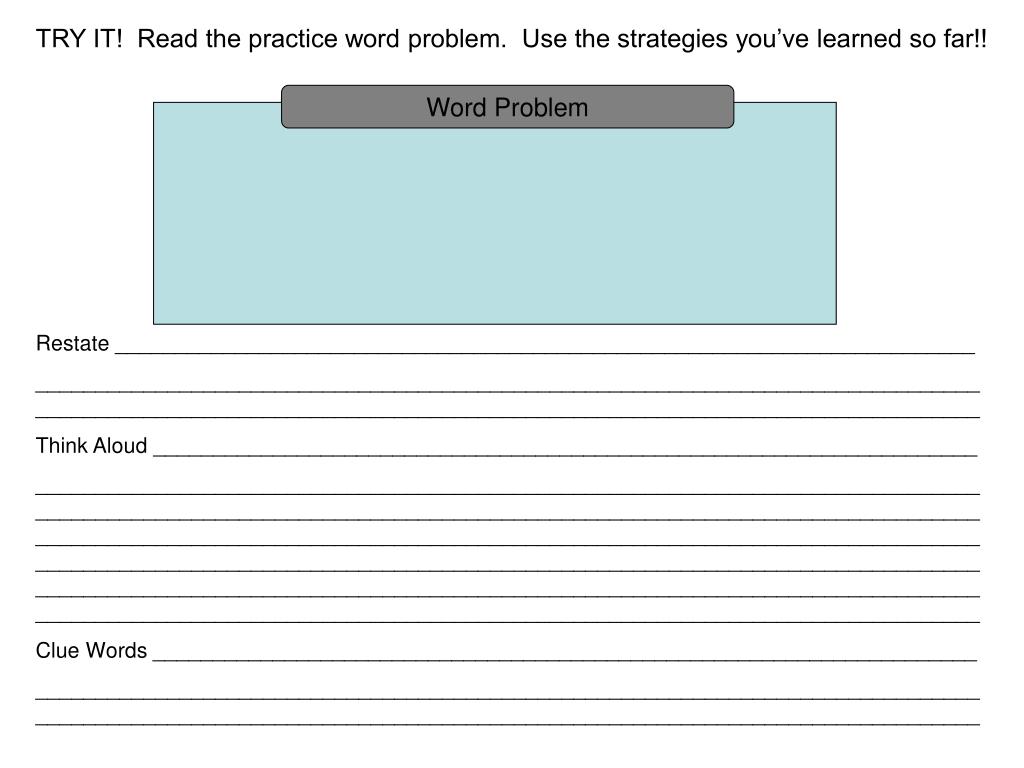The image size is (1024, 768).
Task: Click the fifth line of Think Aloud section
Action: coord(507,569)
